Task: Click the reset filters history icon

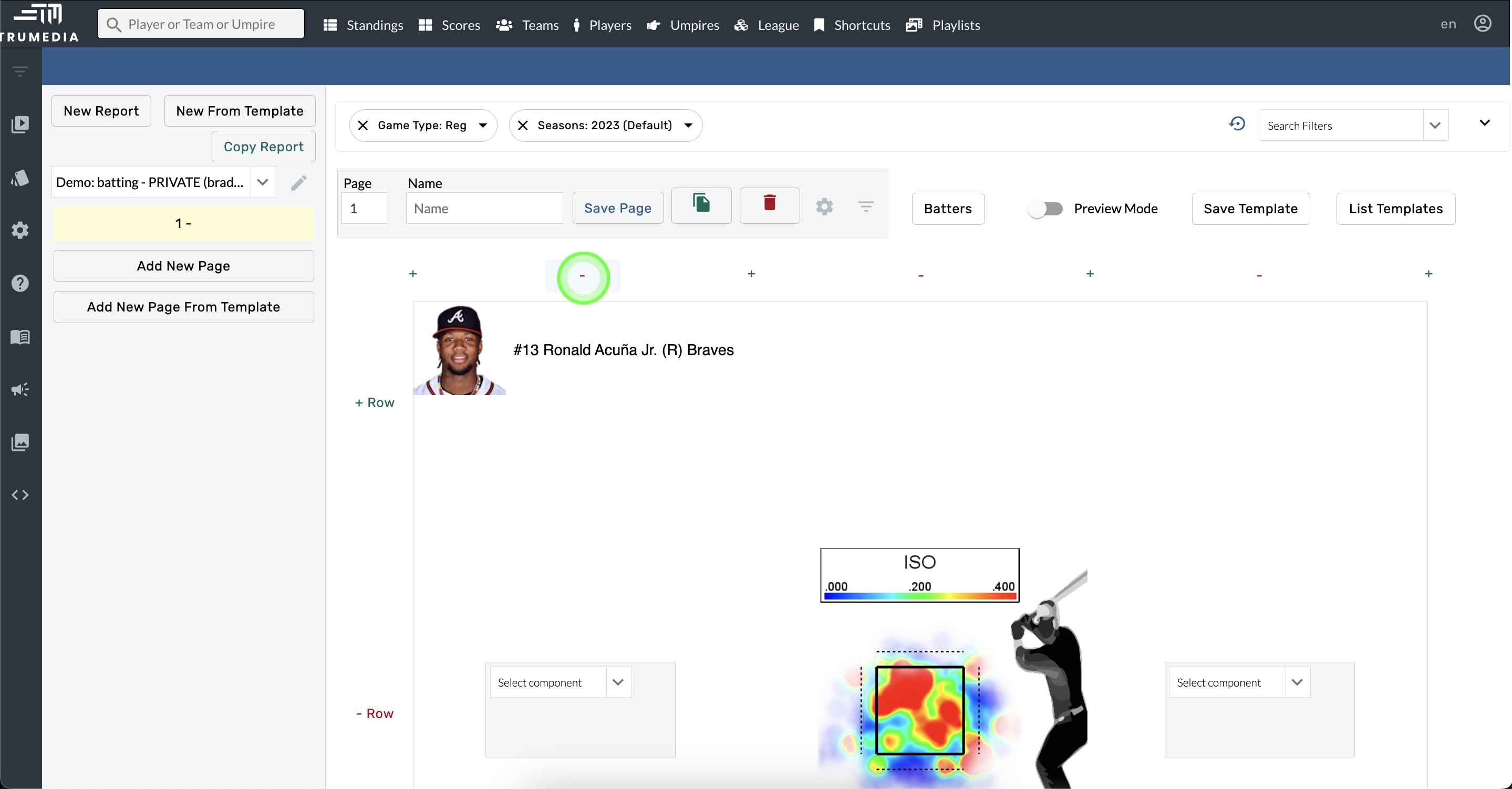Action: tap(1237, 124)
